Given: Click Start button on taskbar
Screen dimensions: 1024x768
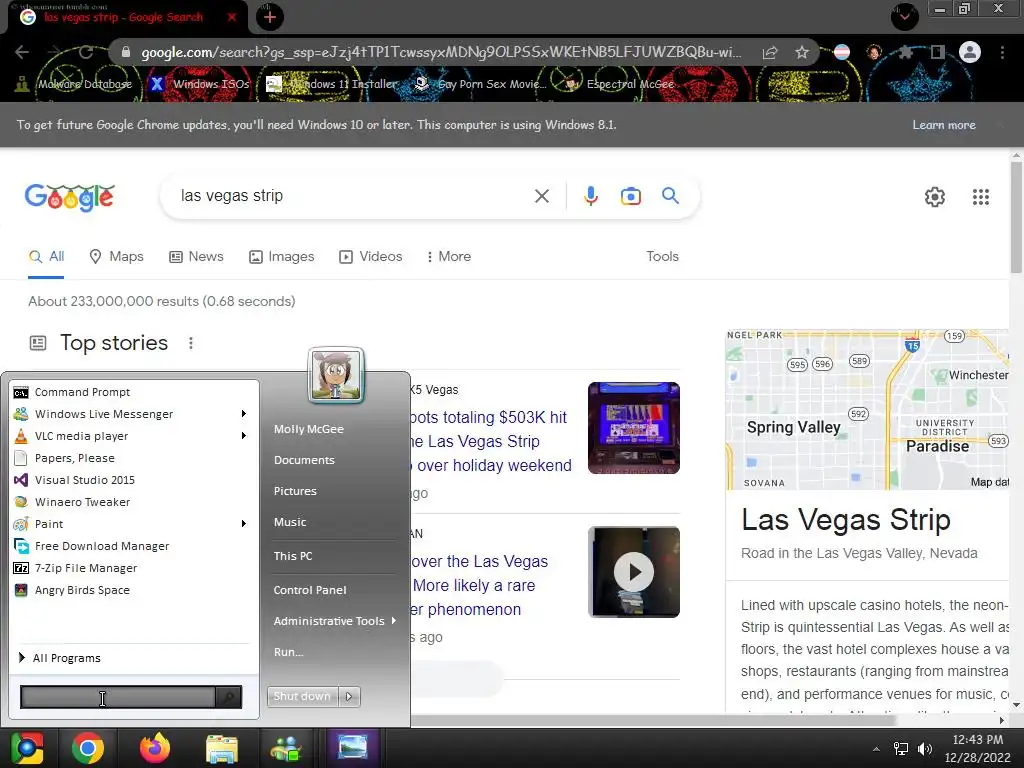Looking at the screenshot, I should click(27, 748).
